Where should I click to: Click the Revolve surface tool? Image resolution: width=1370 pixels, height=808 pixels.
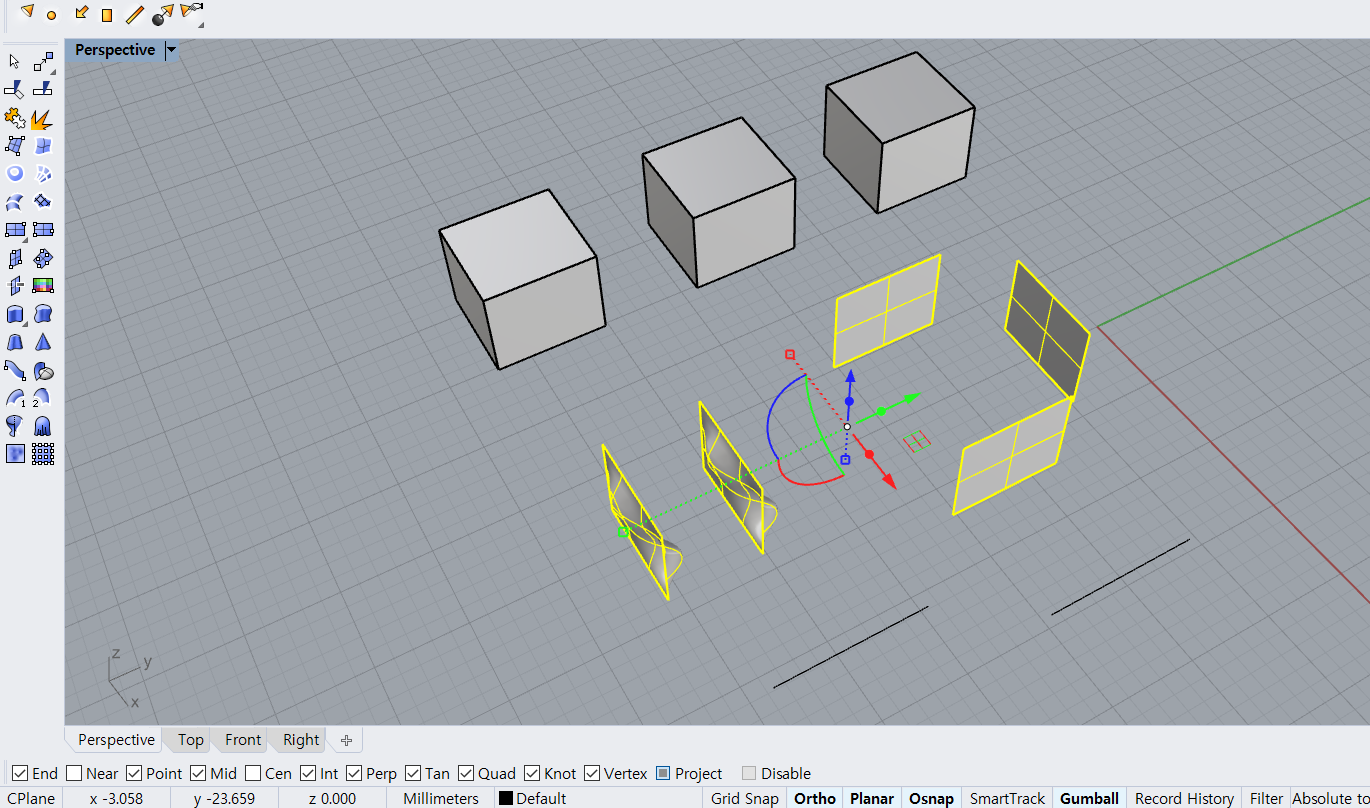click(14, 426)
